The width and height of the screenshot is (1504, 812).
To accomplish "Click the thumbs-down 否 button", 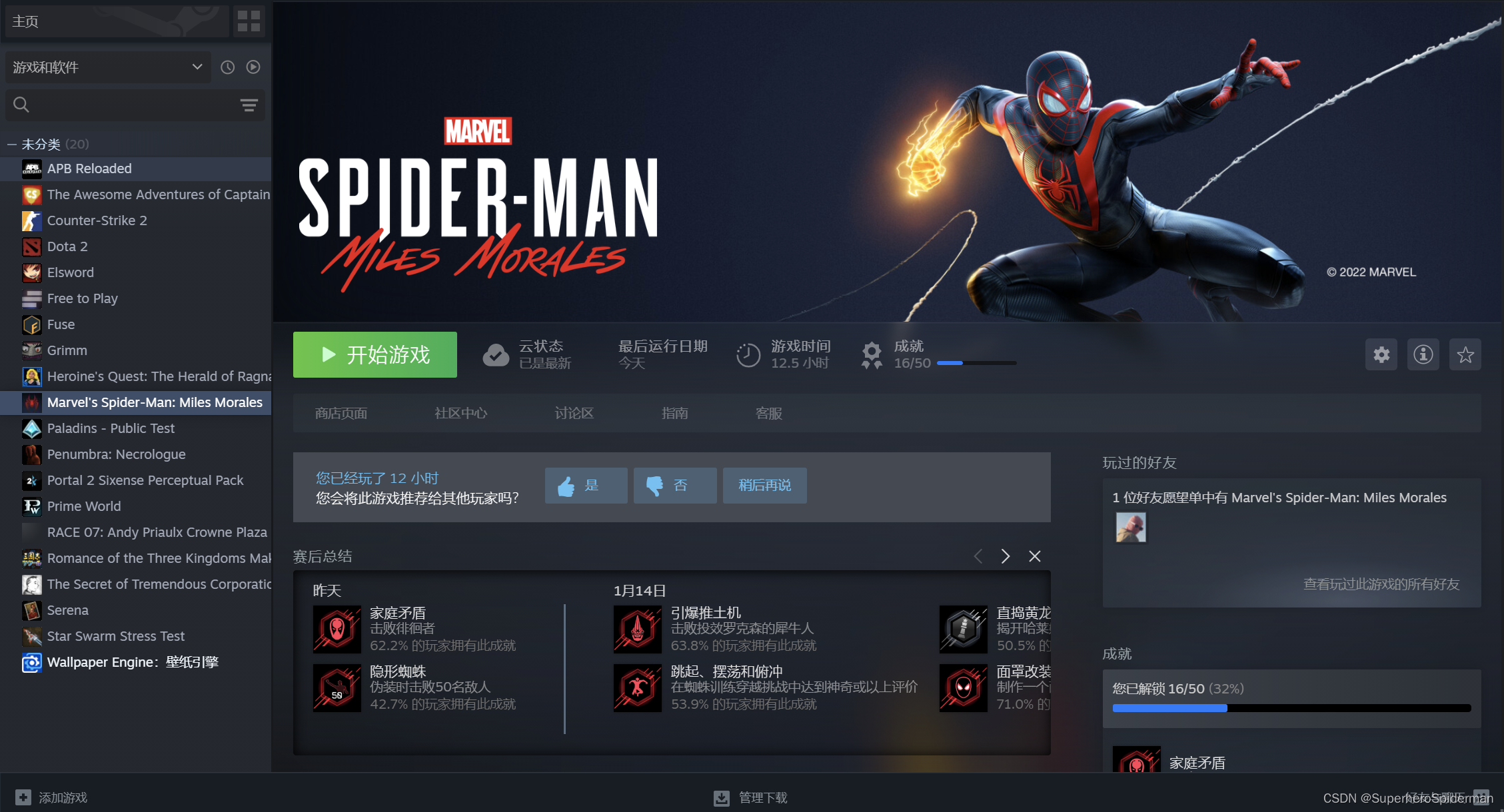I will point(674,486).
